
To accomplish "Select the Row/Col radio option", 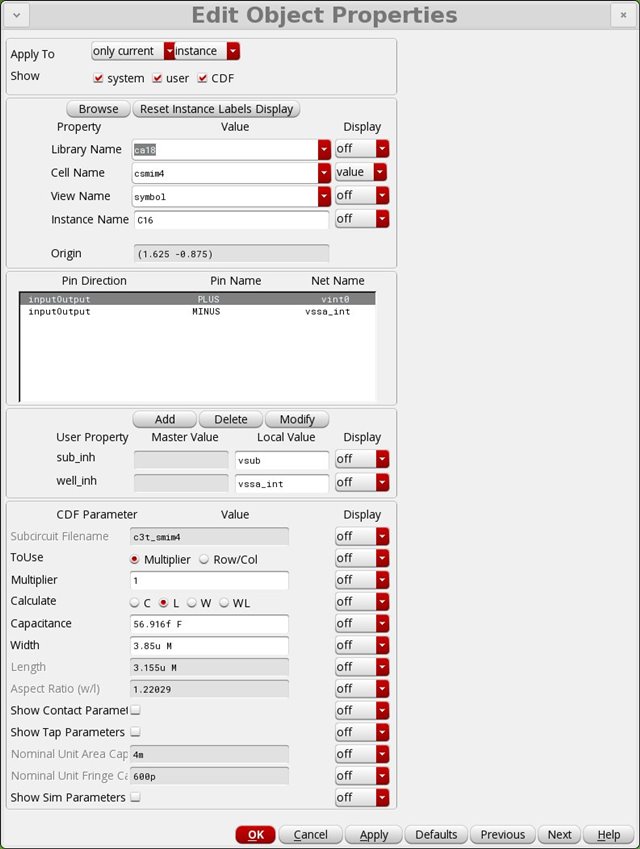I will (204, 559).
